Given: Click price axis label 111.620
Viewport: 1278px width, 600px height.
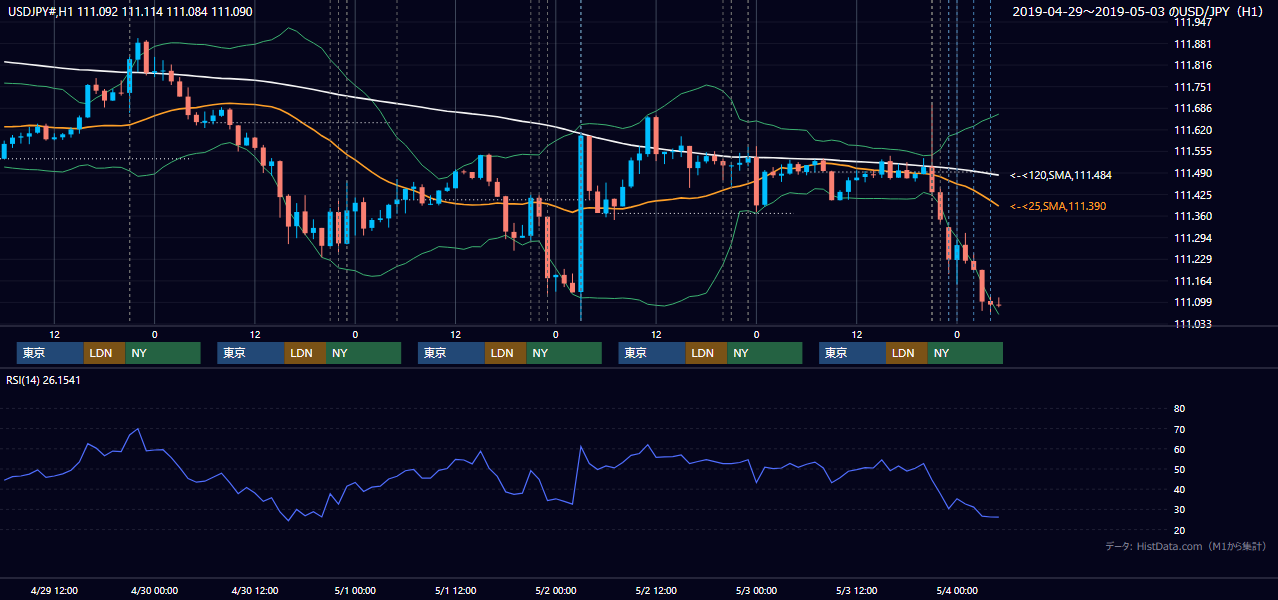Looking at the screenshot, I should [1192, 130].
